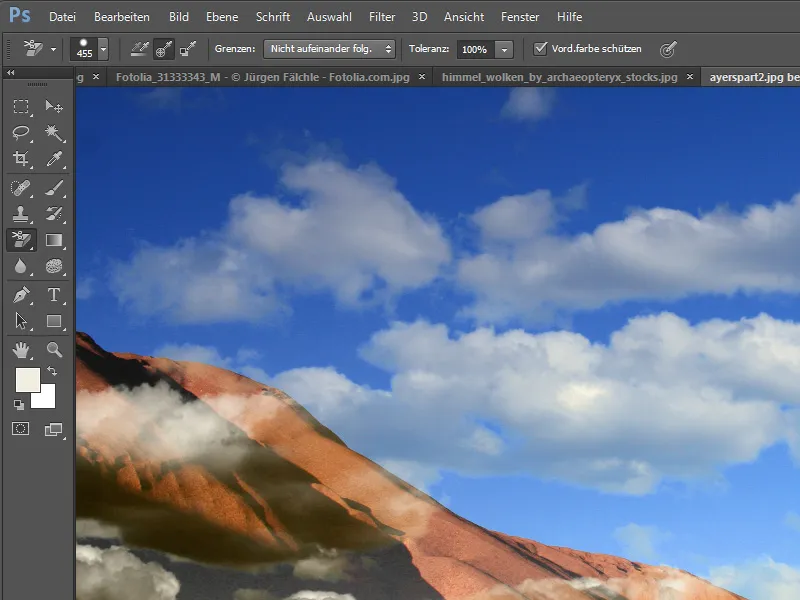
Task: Switch to ayerspart2.jpg document tab
Action: point(751,77)
